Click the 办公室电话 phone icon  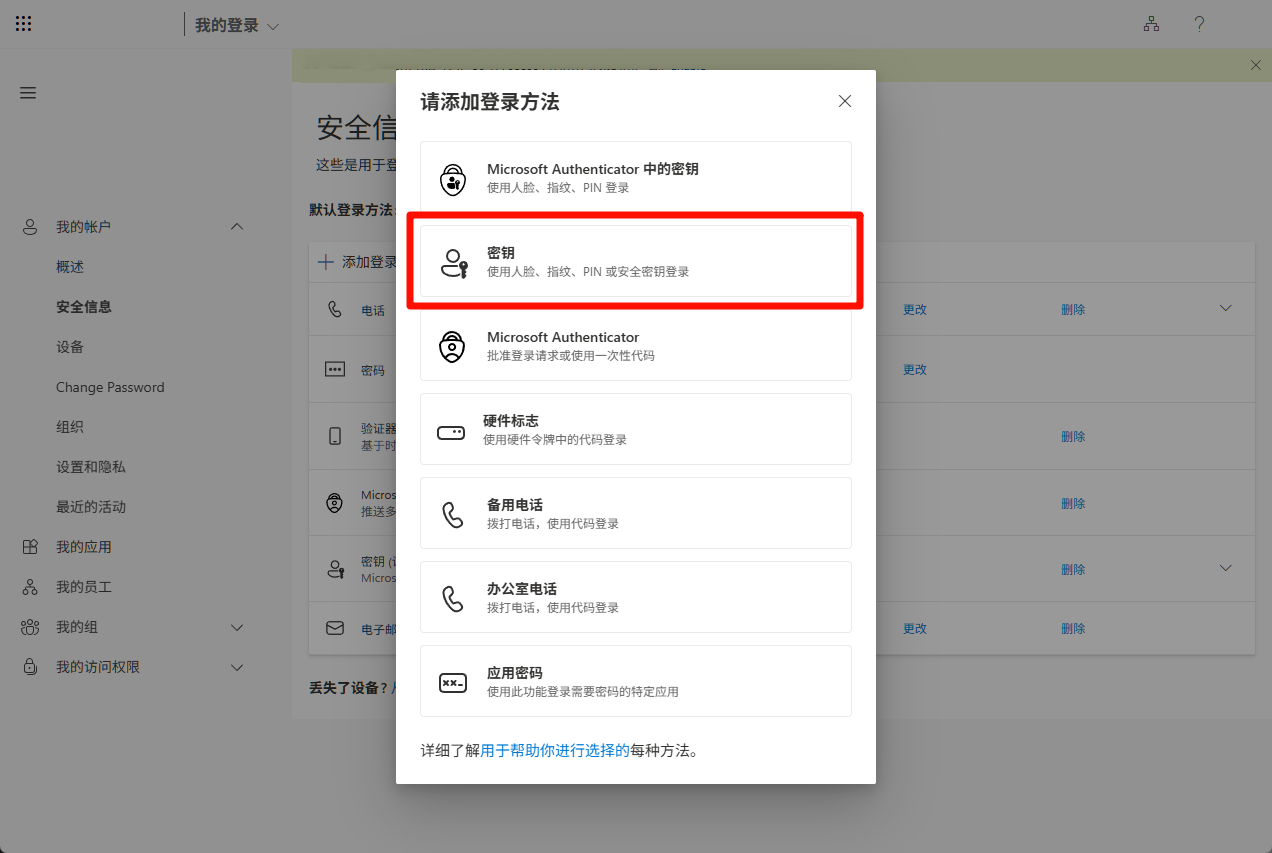tap(453, 599)
